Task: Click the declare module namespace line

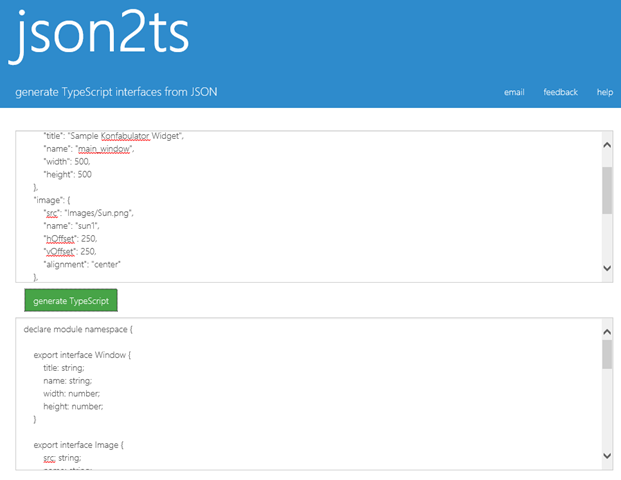Action: pos(78,330)
